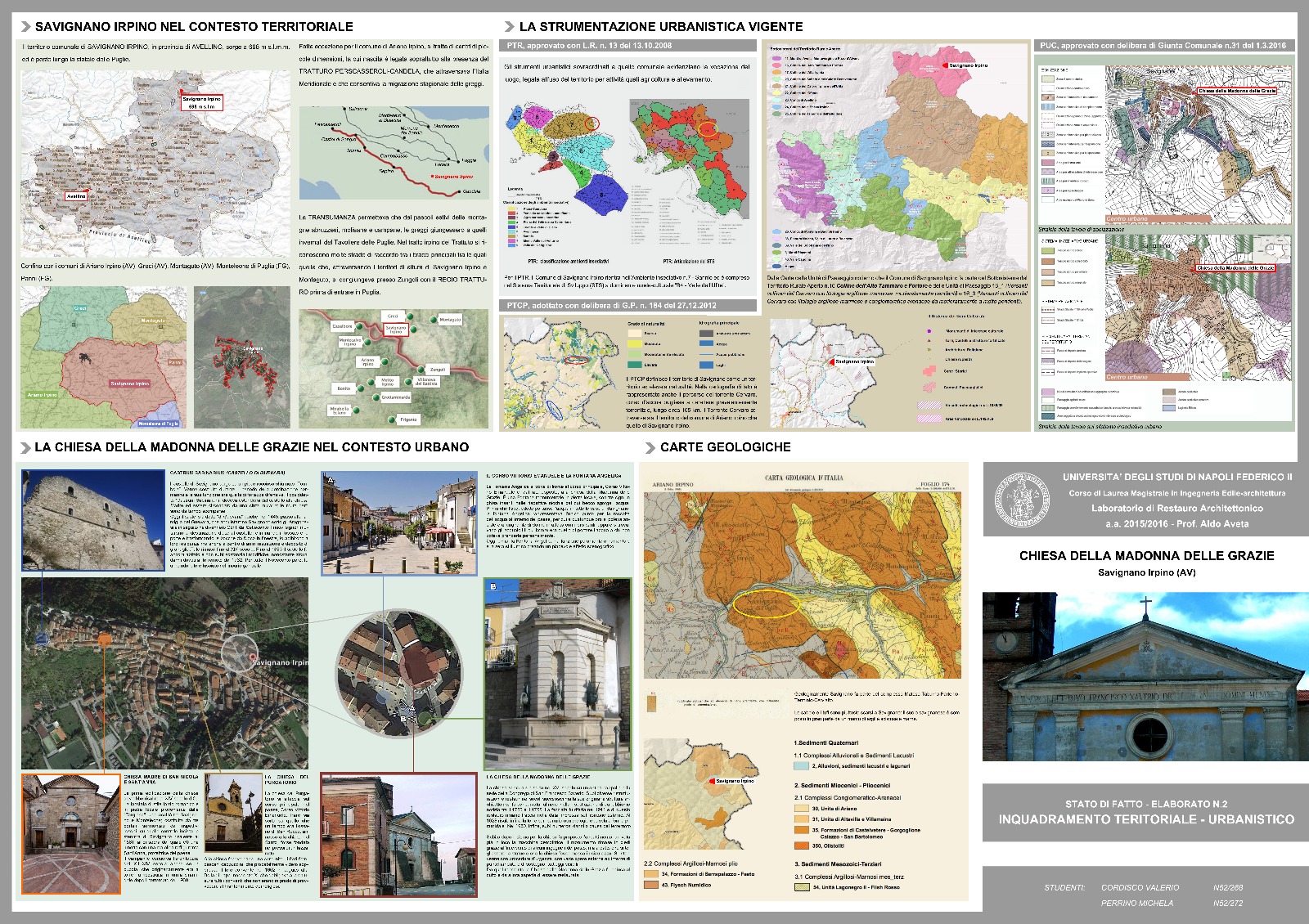Select the 30, Unità di Ariano swatch
This screenshot has width=1309, height=924.
coord(801,808)
